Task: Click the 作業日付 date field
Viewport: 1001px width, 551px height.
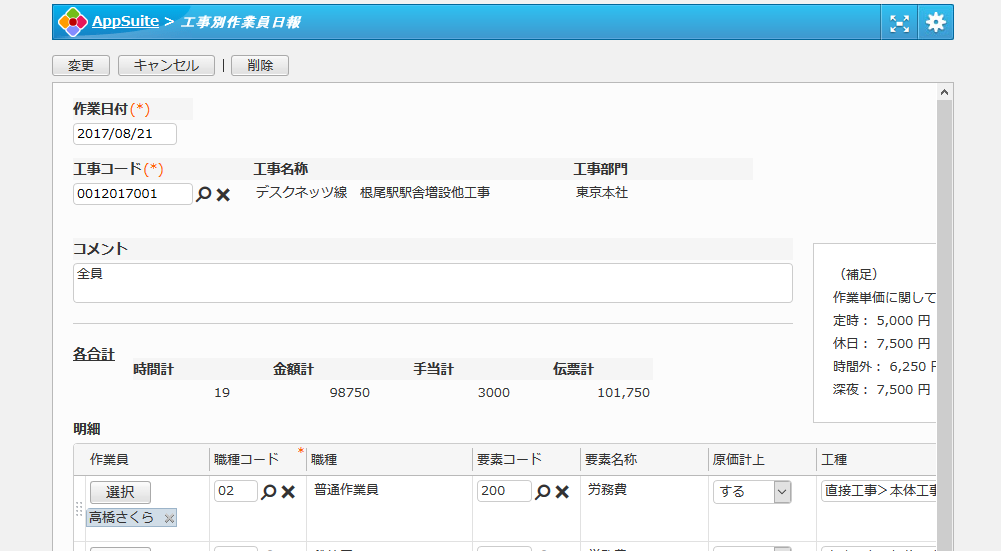Action: point(124,134)
